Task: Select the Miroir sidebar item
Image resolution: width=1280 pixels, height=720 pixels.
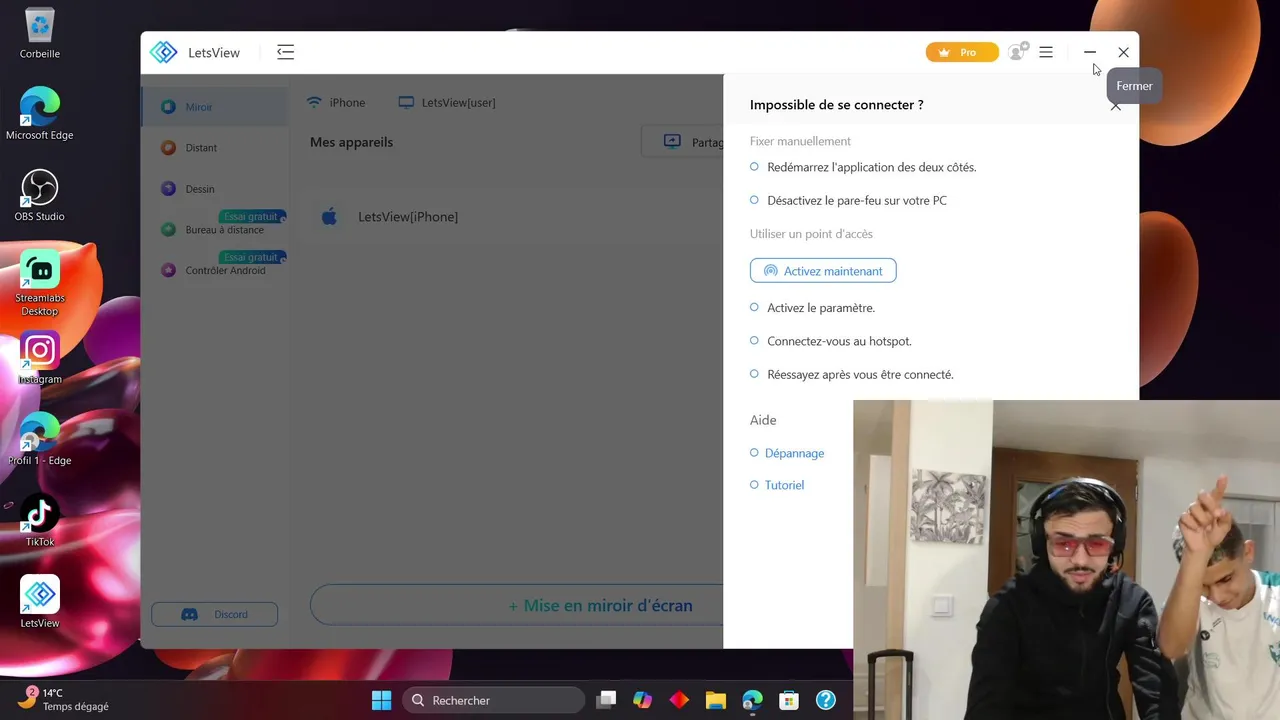Action: (214, 107)
